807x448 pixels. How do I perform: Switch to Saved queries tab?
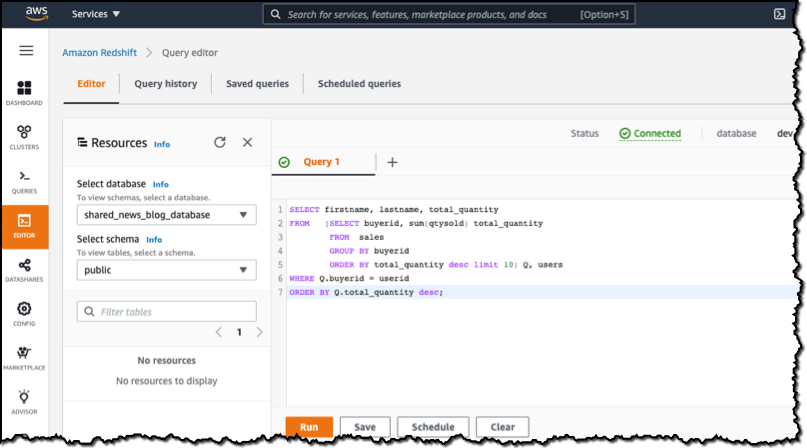pyautogui.click(x=257, y=83)
